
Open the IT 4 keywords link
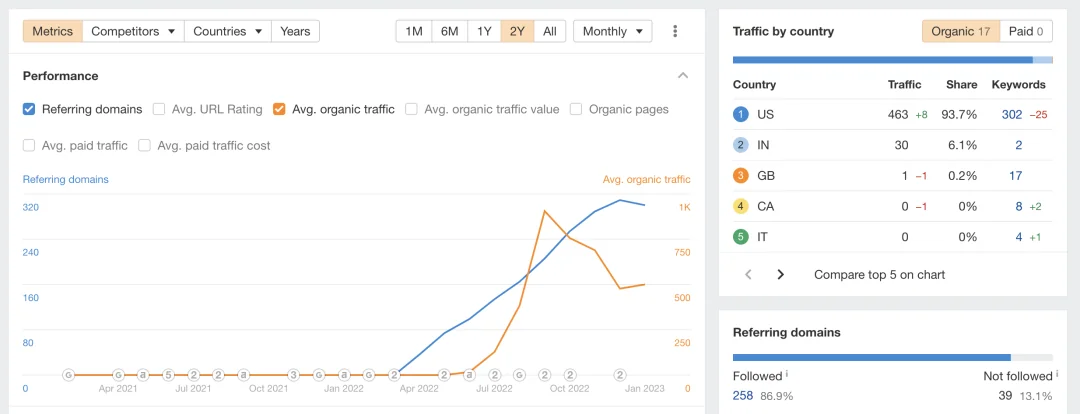coord(1019,237)
